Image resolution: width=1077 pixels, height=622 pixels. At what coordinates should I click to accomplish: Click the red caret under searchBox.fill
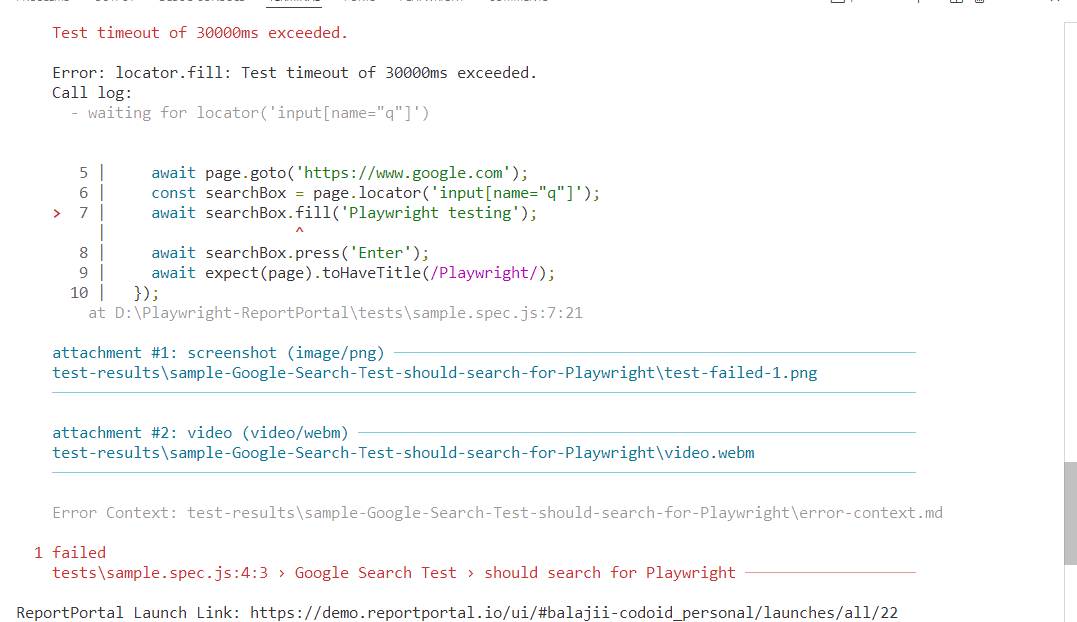(299, 231)
